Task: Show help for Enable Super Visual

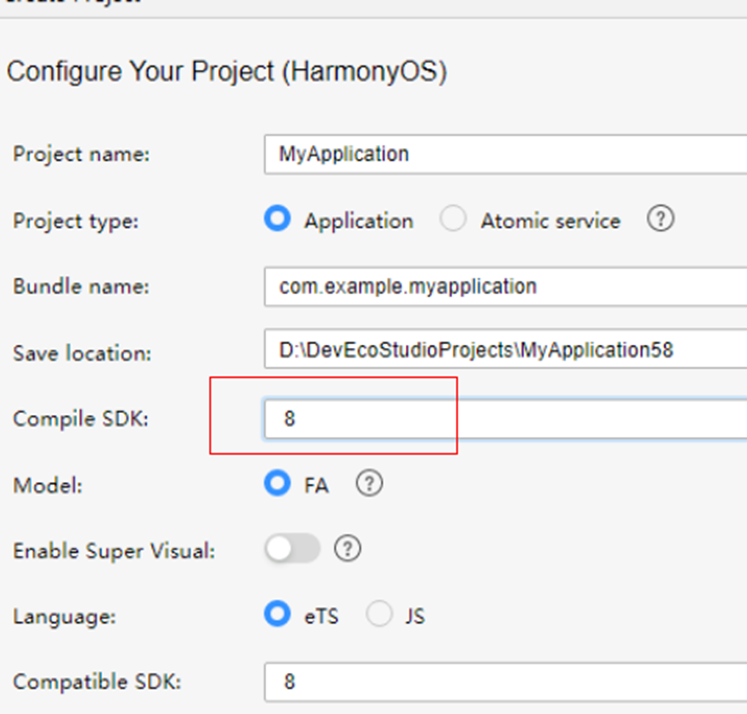Action: [347, 549]
